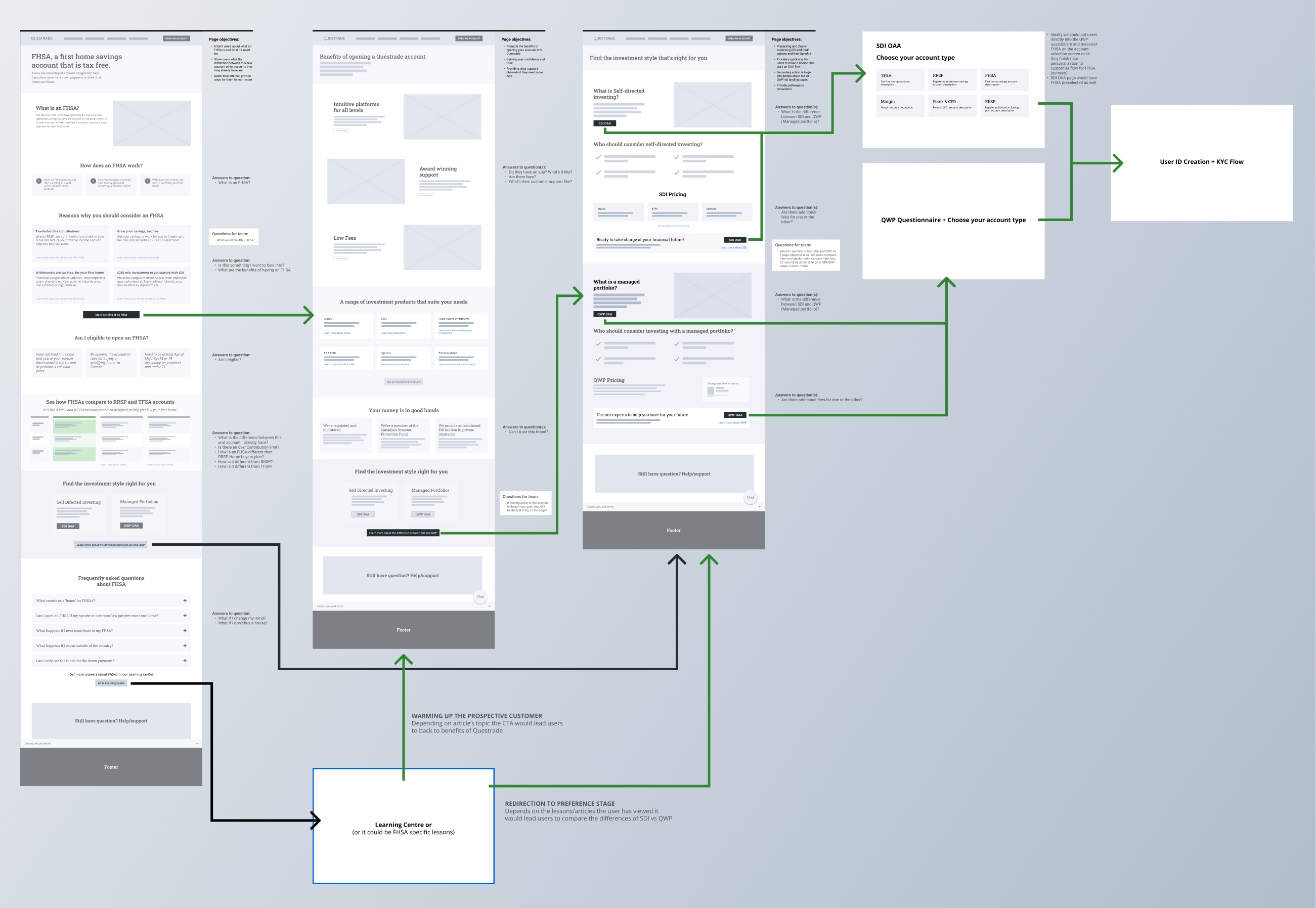Click image placeholder beside 'What is an FHSA?'
Viewport: 1316px width, 908px height.
click(x=152, y=123)
